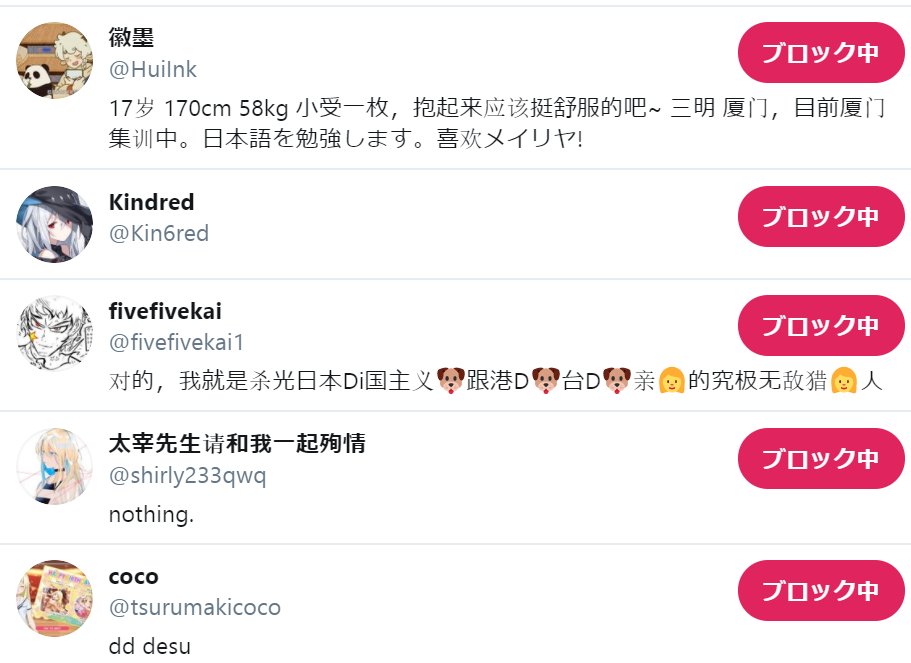Open coco's colorful avatar picture
This screenshot has height=663, width=911.
tap(54, 599)
